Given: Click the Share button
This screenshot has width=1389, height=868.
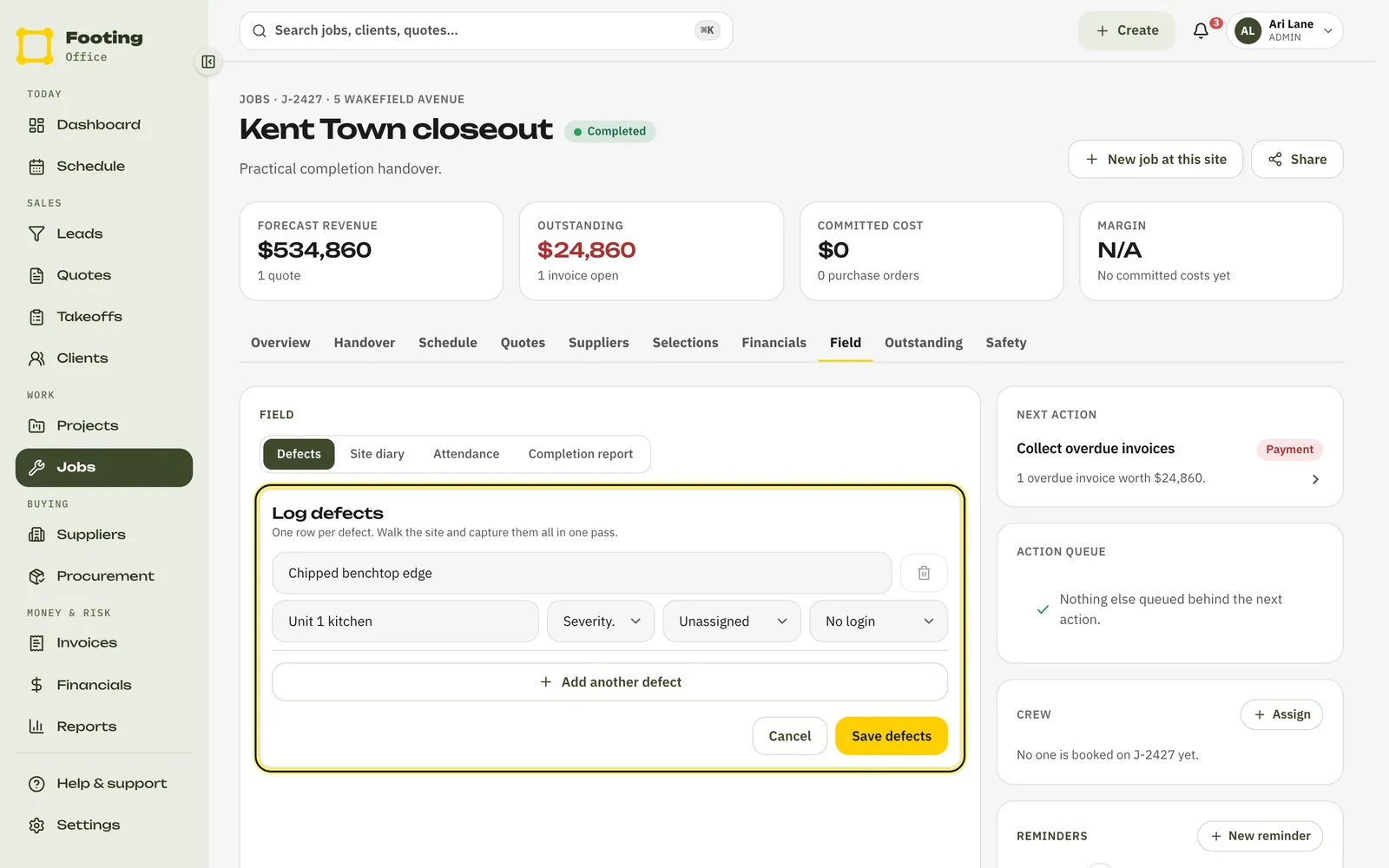Looking at the screenshot, I should pos(1297,160).
